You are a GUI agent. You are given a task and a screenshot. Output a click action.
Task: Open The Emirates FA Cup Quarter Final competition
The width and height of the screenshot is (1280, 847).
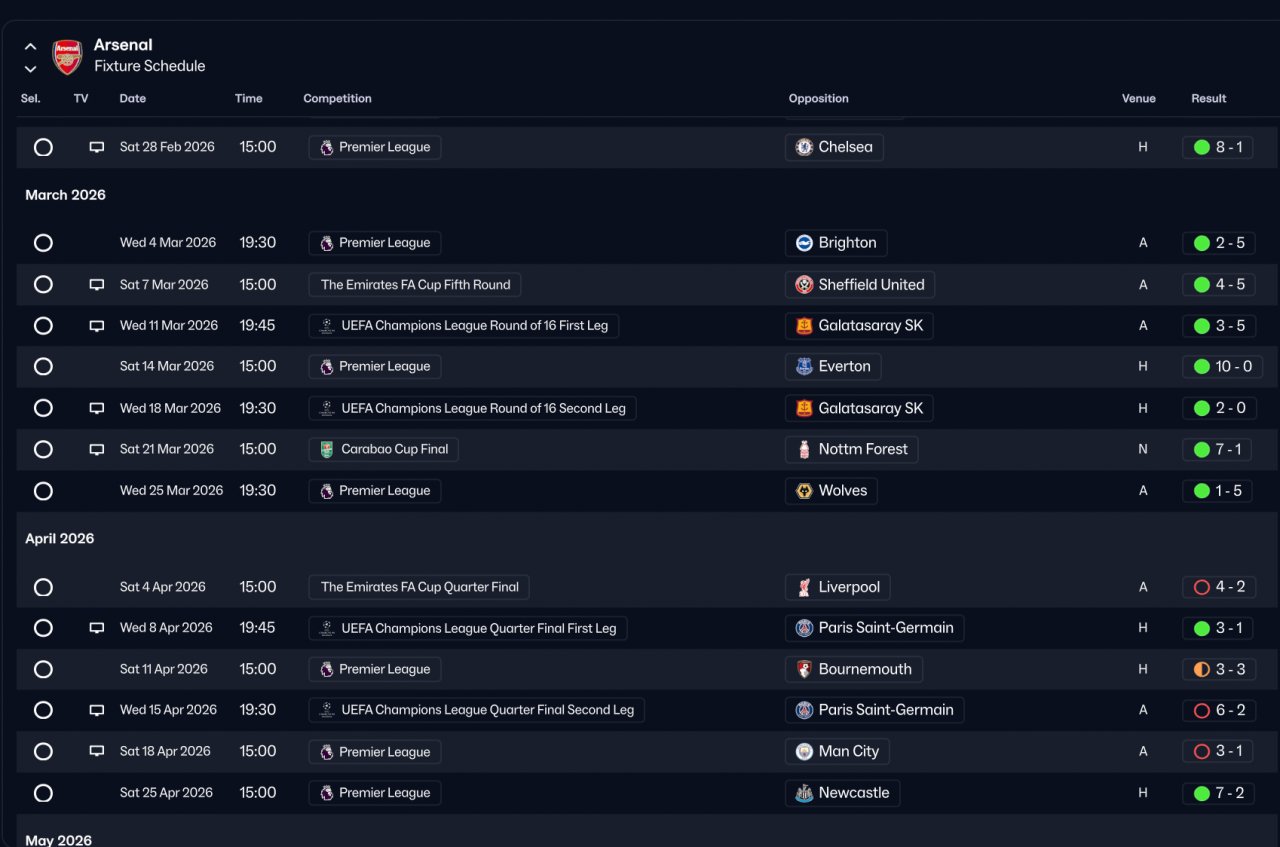(x=419, y=587)
